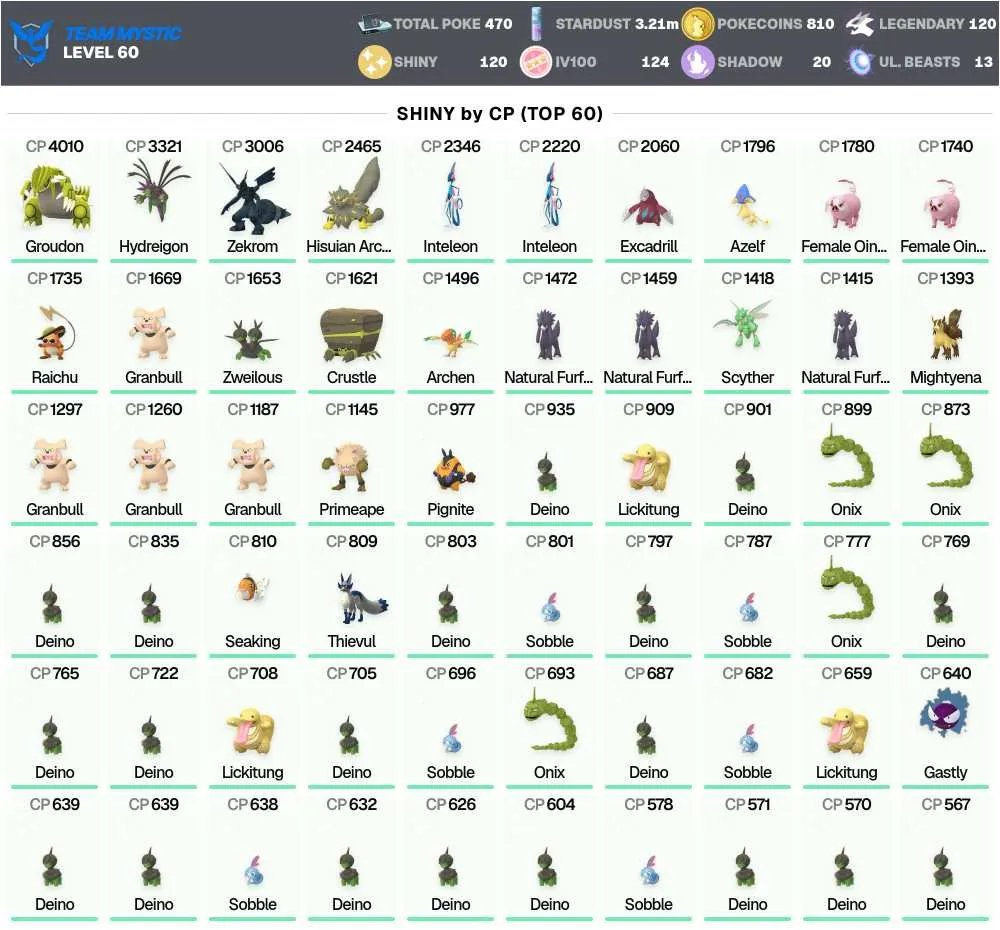Viewport: 1000px width, 930px height.
Task: Select the Mightyena sprite
Action: pyautogui.click(x=945, y=334)
